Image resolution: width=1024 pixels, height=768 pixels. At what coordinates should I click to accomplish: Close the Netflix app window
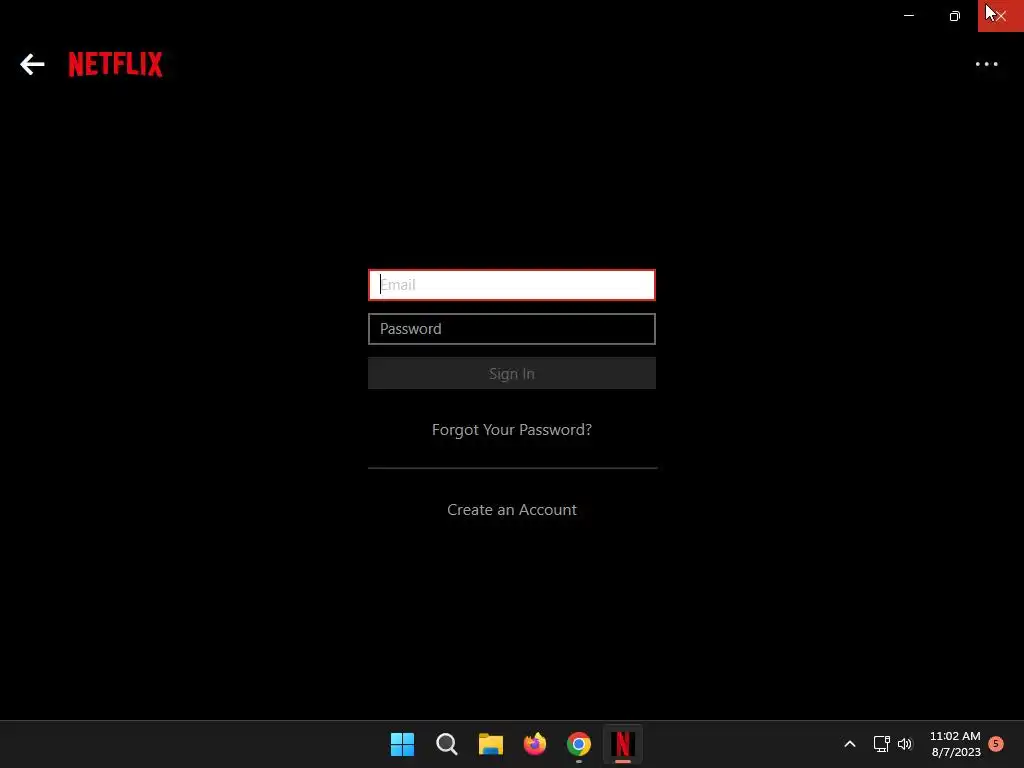point(1000,16)
